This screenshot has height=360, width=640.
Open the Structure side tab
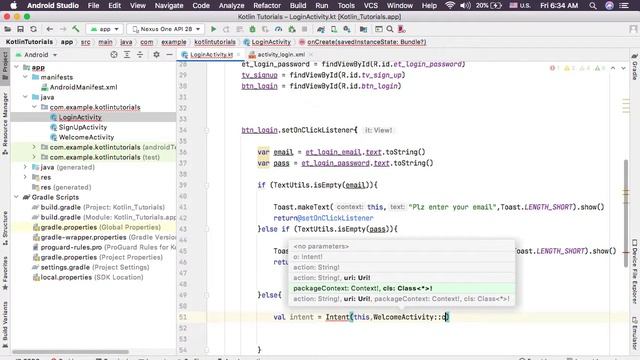[x=5, y=229]
